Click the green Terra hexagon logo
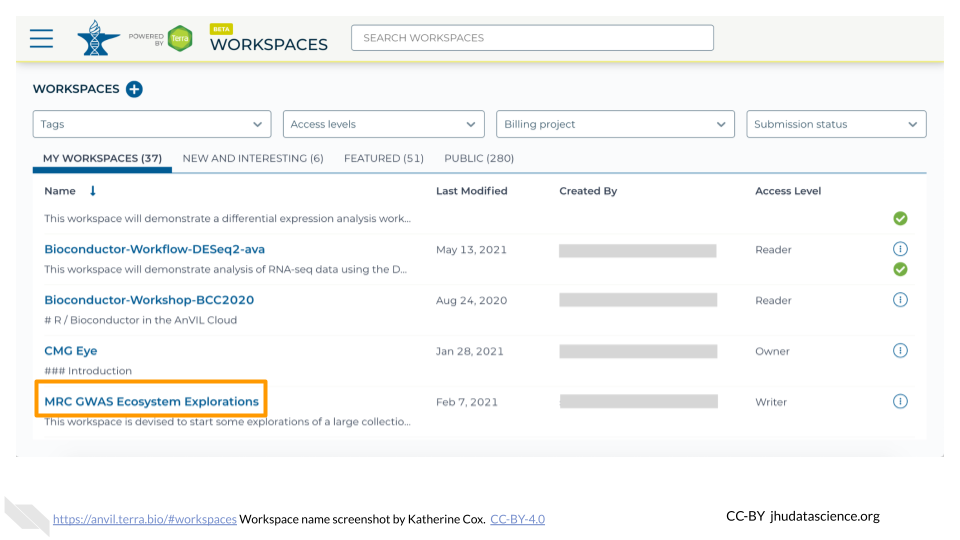The height and width of the screenshot is (540, 960). [x=180, y=38]
